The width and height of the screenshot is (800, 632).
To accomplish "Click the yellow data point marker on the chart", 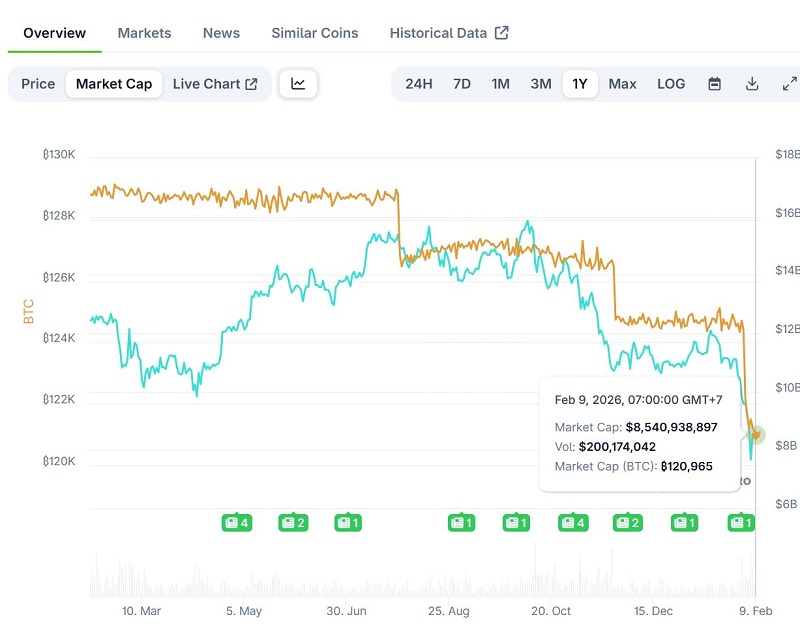I will point(756,434).
